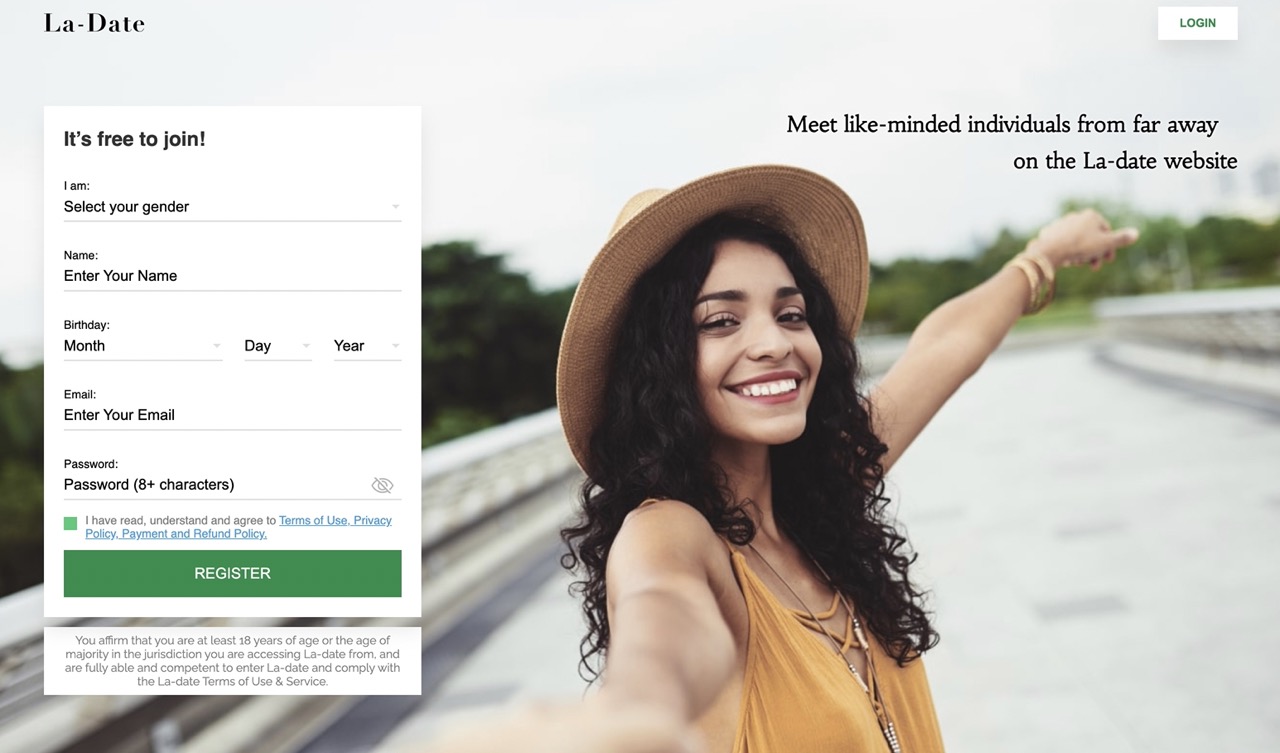Focus the Password input field
The width and height of the screenshot is (1280, 753).
tap(215, 485)
